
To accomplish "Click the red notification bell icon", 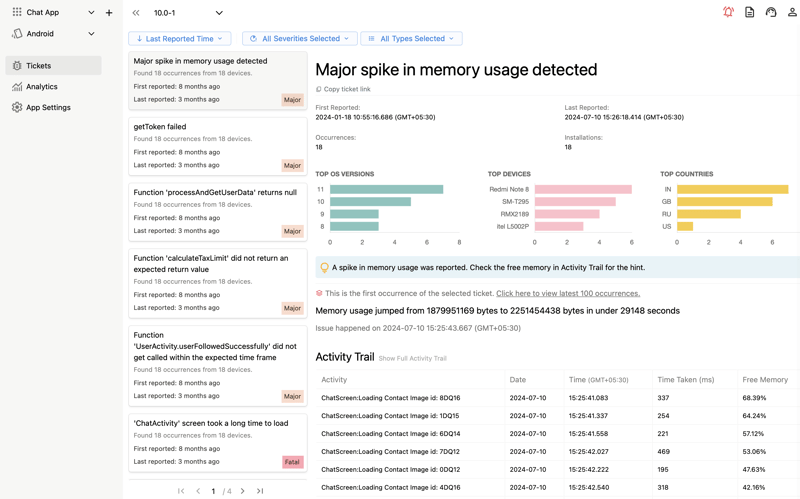I will pyautogui.click(x=728, y=13).
